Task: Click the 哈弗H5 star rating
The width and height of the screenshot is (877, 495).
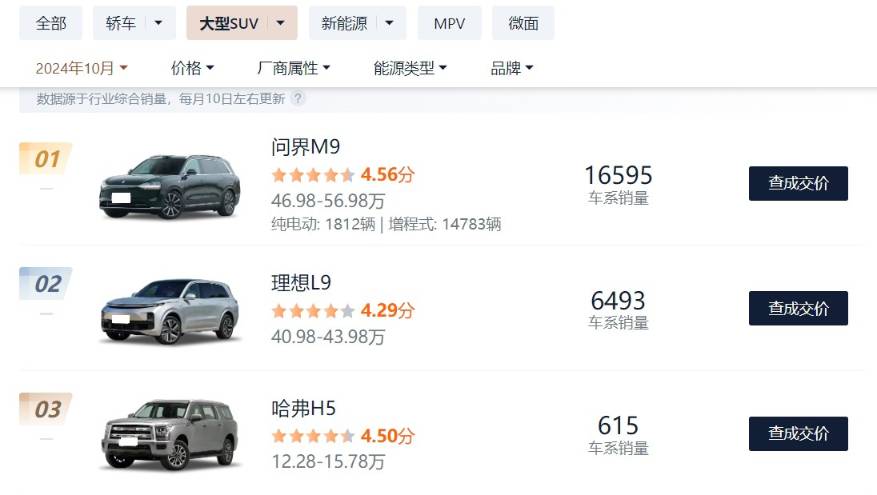Action: click(x=313, y=436)
